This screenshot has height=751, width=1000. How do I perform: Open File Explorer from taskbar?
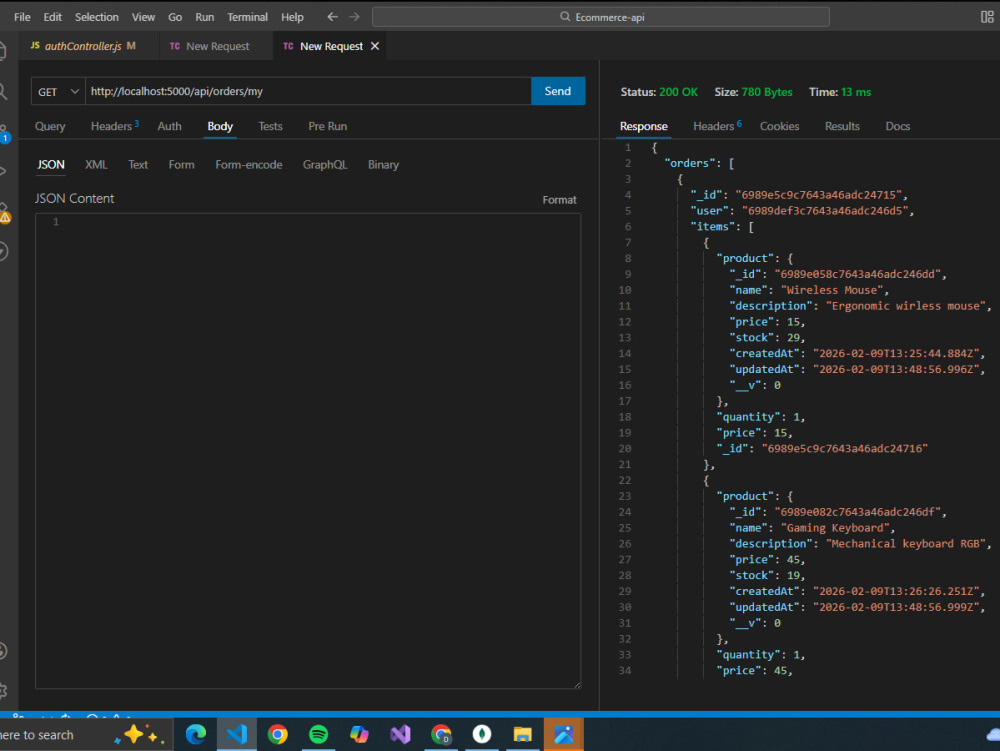(522, 734)
